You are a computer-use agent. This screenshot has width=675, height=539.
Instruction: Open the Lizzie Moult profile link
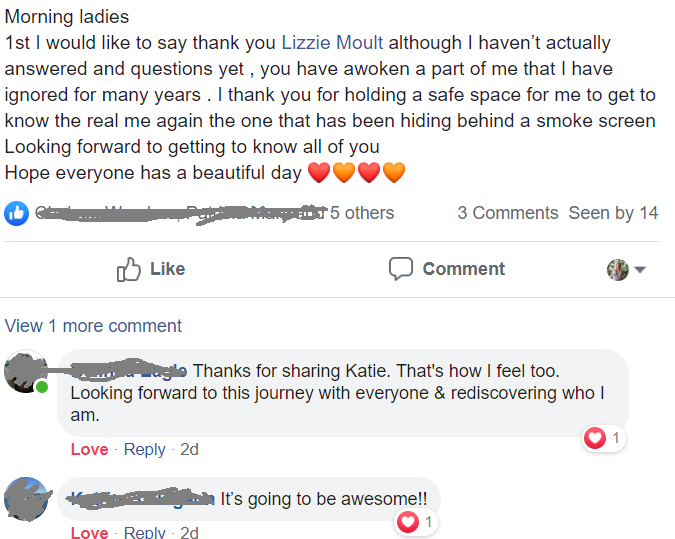(332, 44)
